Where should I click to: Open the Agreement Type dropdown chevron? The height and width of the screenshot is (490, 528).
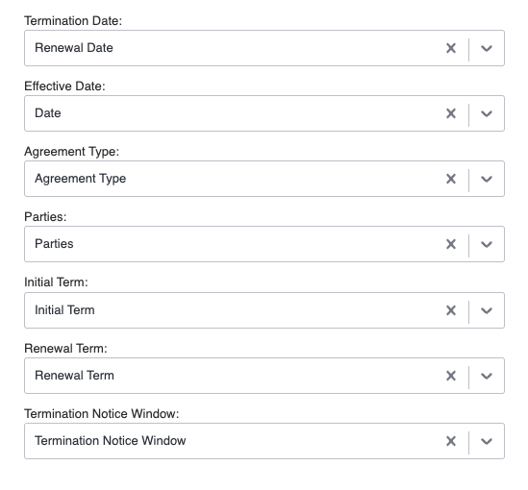click(x=486, y=179)
